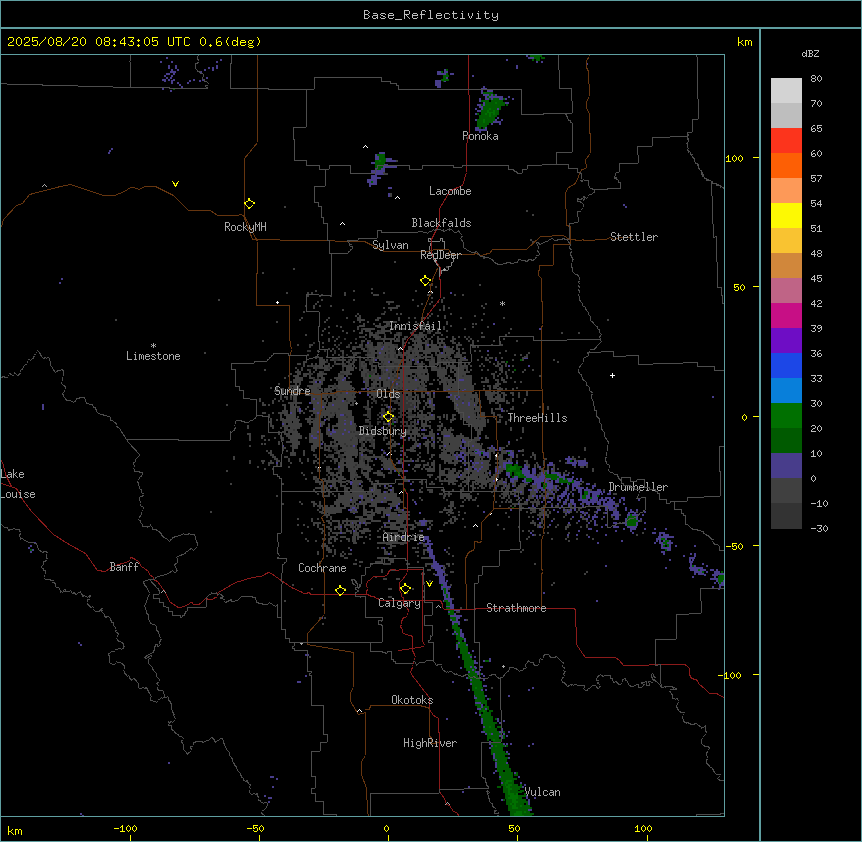Click the Olds label

[388, 394]
